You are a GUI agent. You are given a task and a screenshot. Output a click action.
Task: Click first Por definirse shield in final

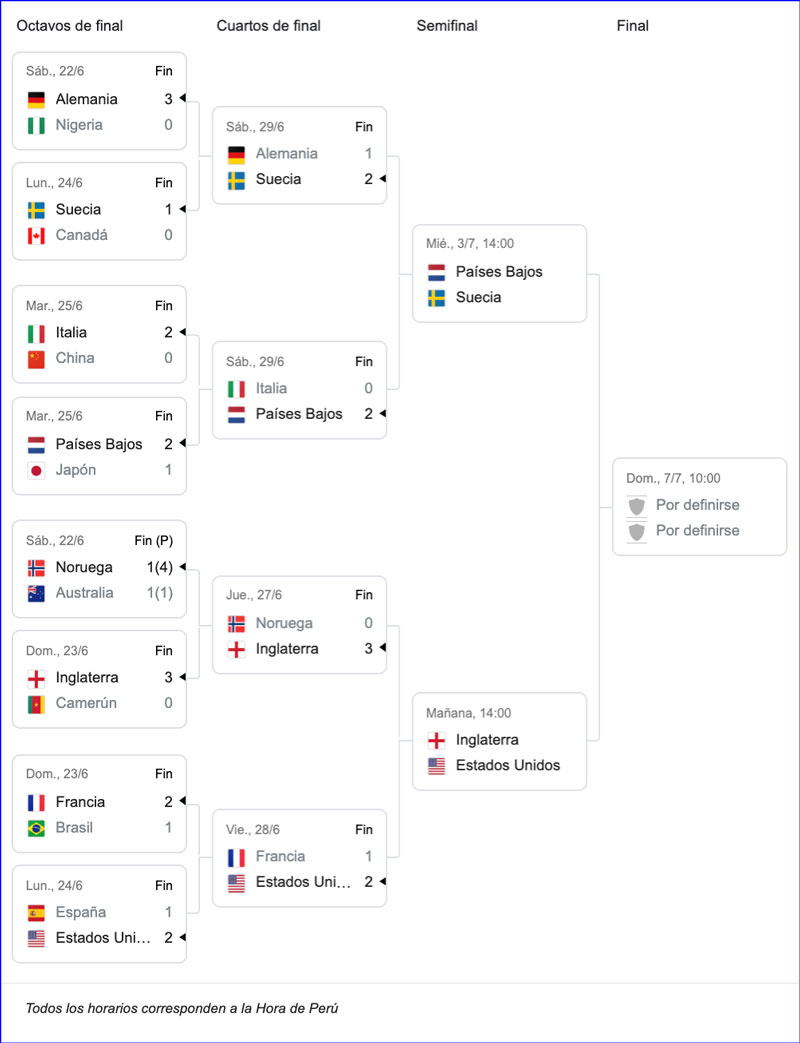[x=637, y=506]
